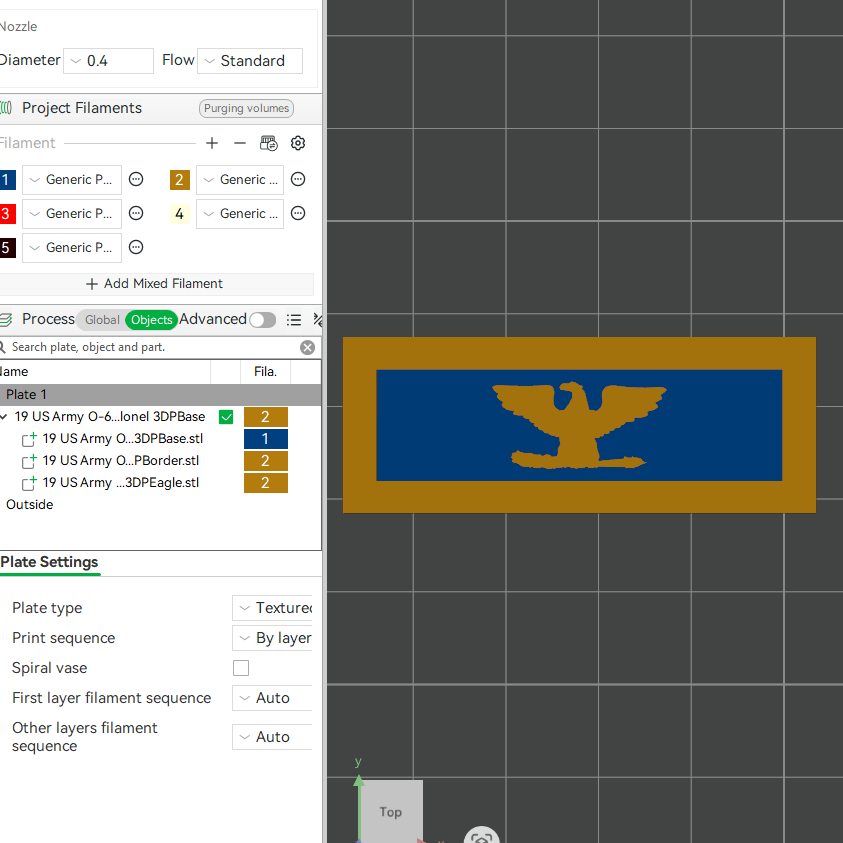Select Plate 1 row in object list
This screenshot has height=843, width=843.
coord(160,395)
